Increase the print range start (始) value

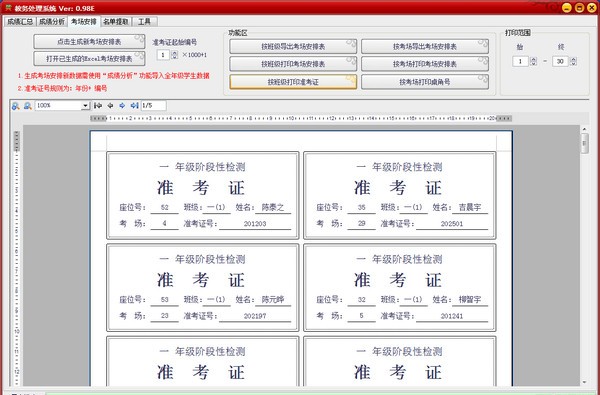(534, 59)
